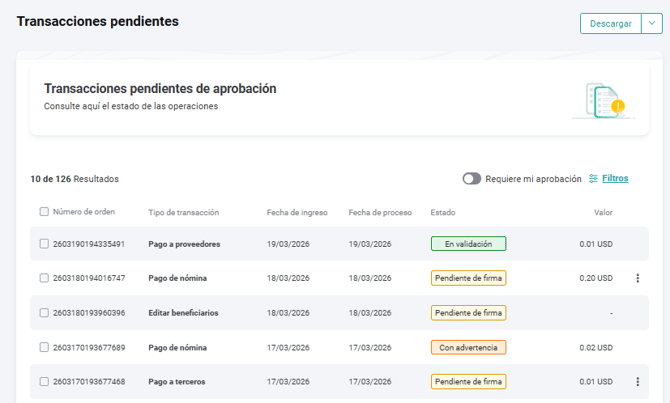Open three-dot menu for order 2603180194016747

click(x=638, y=278)
